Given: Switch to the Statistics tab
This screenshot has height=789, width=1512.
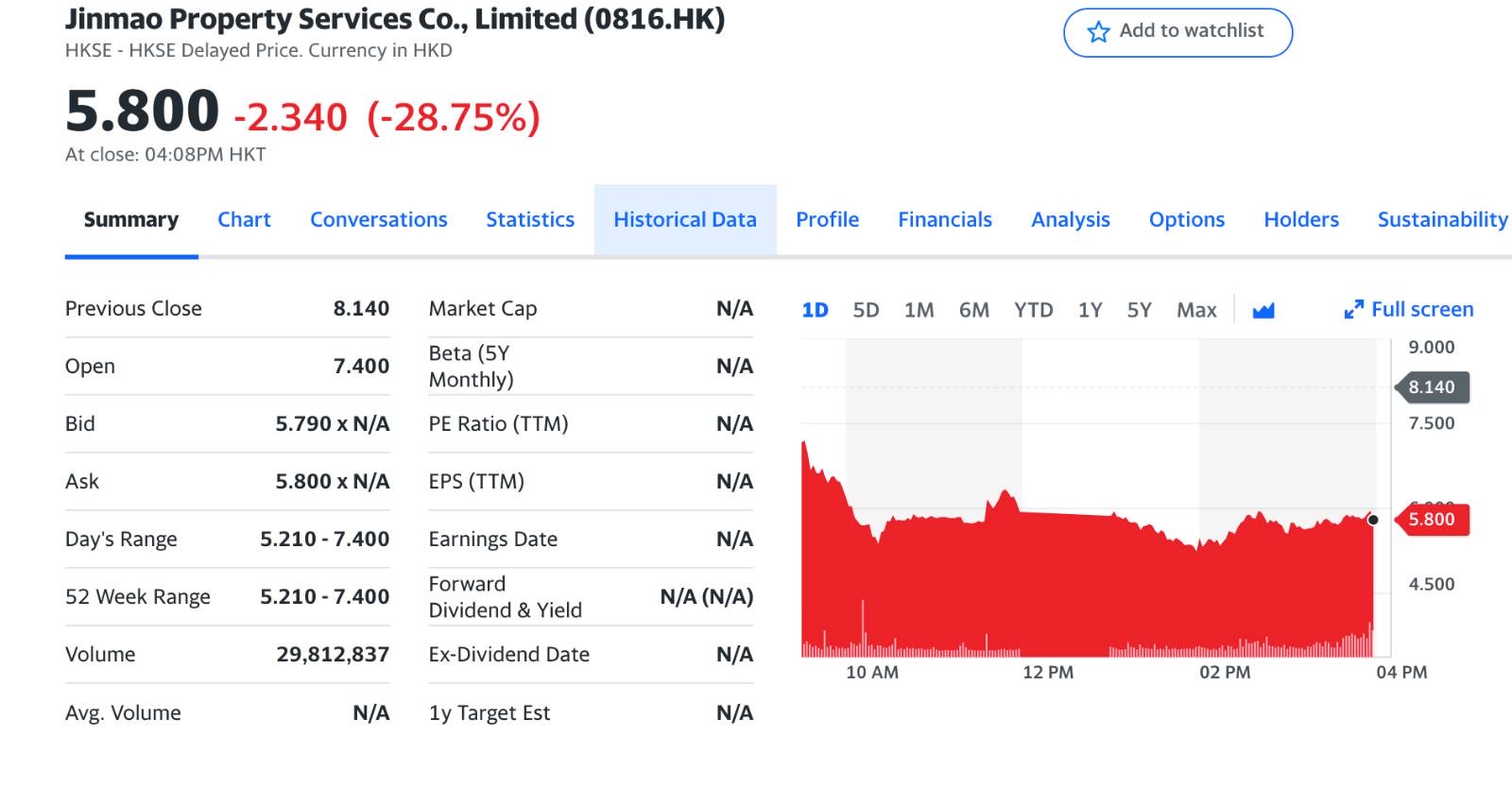Looking at the screenshot, I should 530,219.
